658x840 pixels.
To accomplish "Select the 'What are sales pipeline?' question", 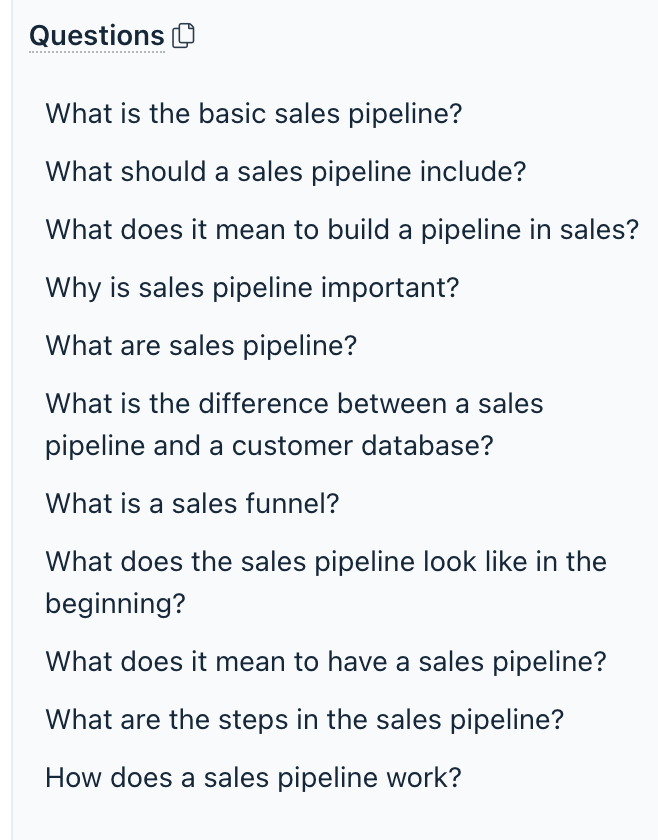I will click(x=201, y=346).
